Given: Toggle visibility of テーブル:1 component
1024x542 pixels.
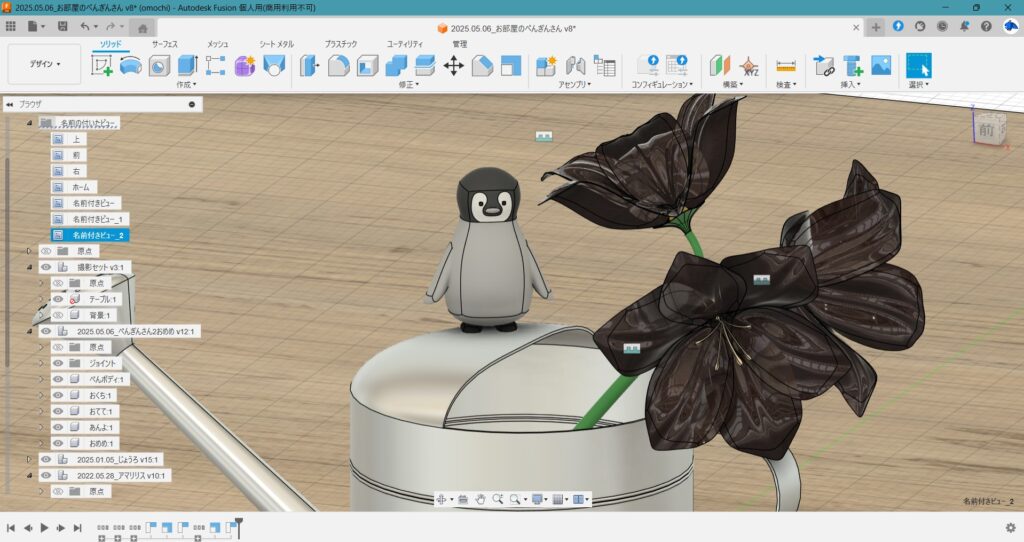Looking at the screenshot, I should (x=58, y=299).
